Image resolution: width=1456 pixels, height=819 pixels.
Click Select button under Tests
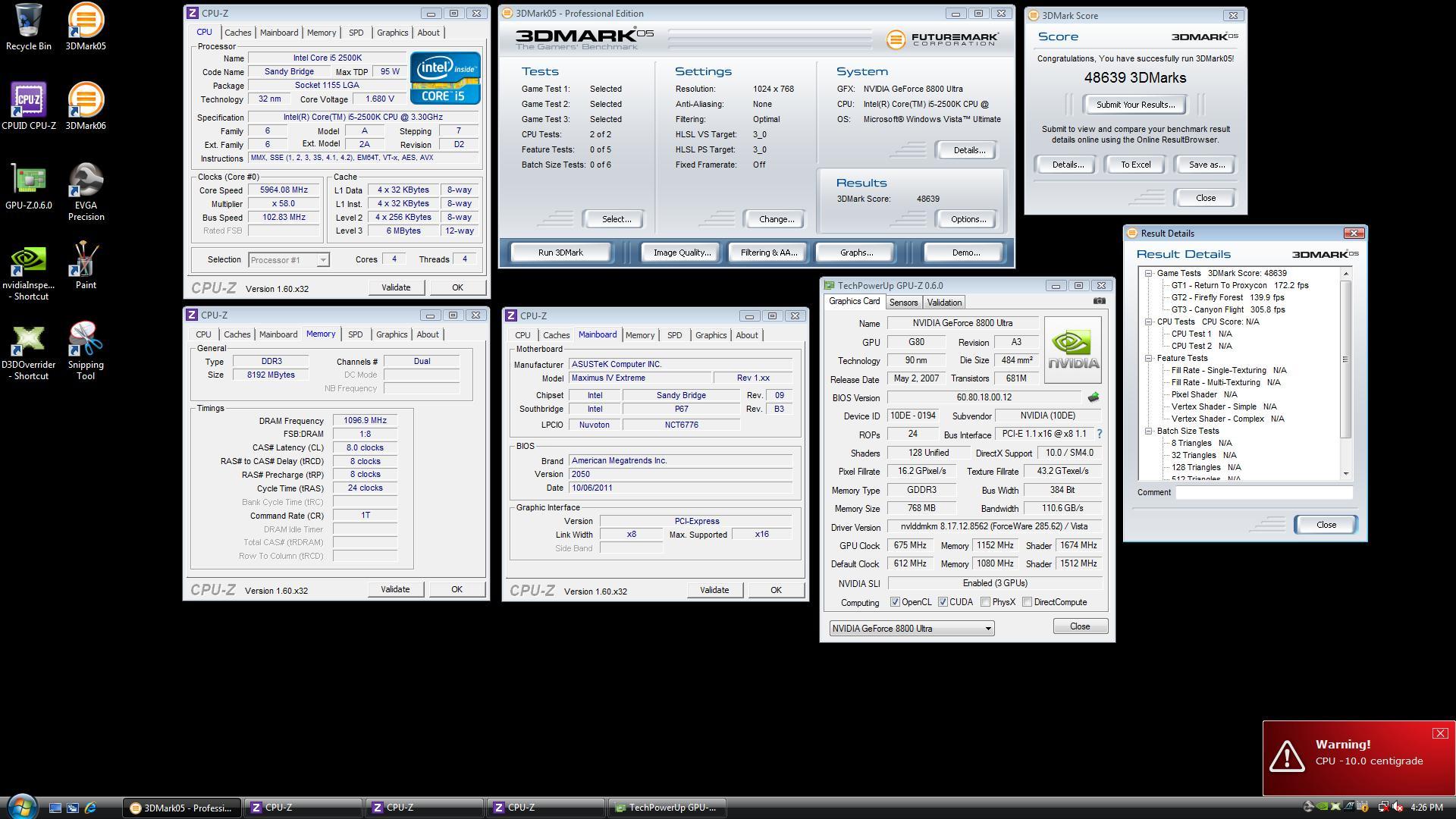(613, 219)
